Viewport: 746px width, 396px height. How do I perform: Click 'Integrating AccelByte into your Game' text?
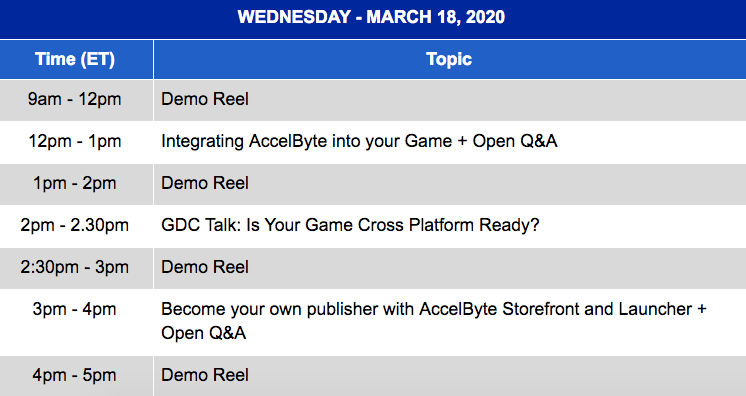306,141
